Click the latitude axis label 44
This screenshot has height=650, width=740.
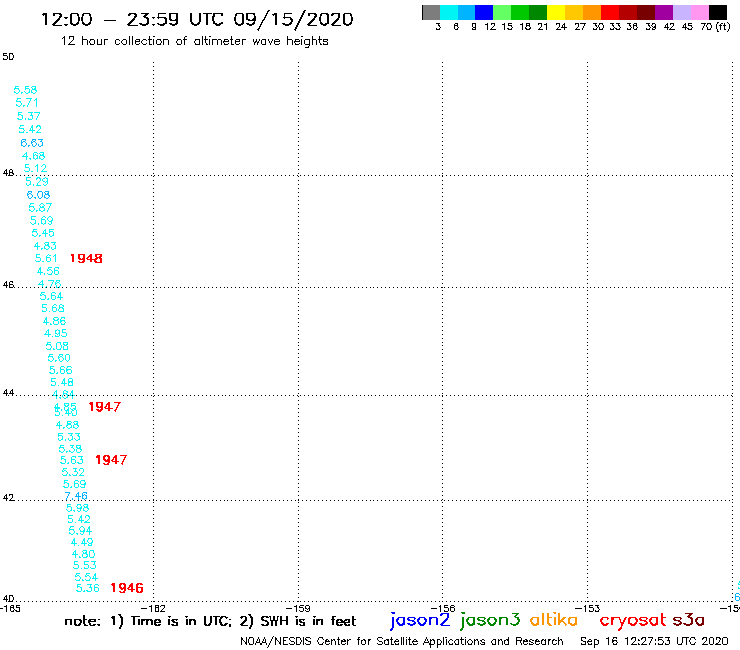(x=8, y=393)
